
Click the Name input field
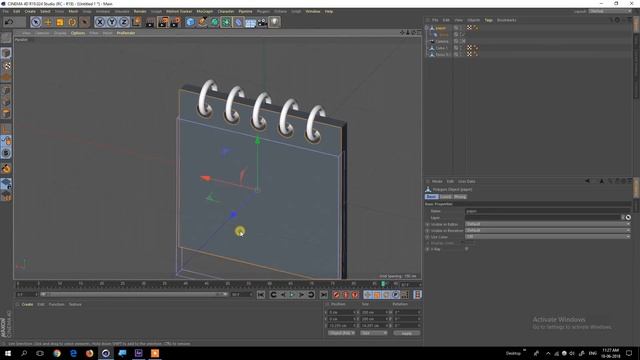pyautogui.click(x=548, y=211)
